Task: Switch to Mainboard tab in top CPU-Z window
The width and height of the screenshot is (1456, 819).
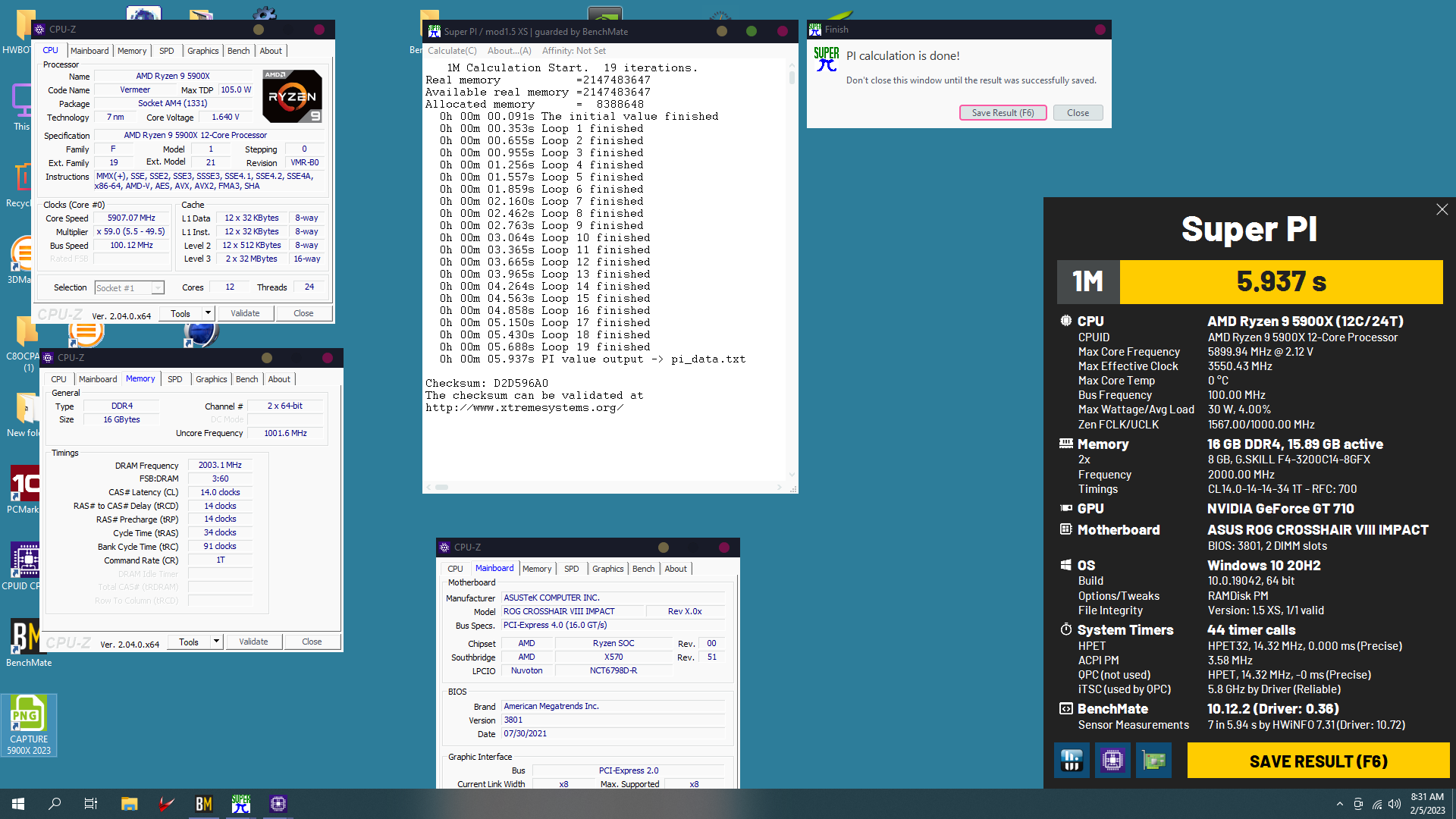Action: click(89, 51)
